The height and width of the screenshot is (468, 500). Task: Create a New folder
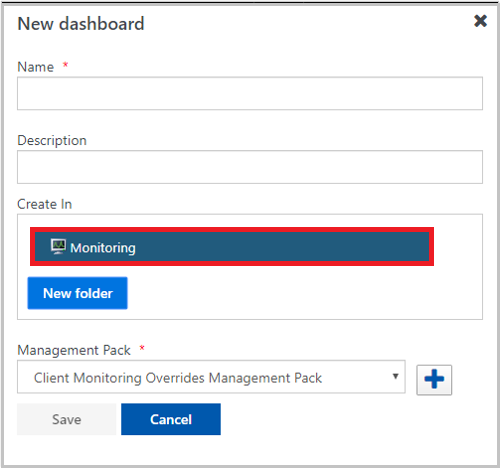(77, 293)
